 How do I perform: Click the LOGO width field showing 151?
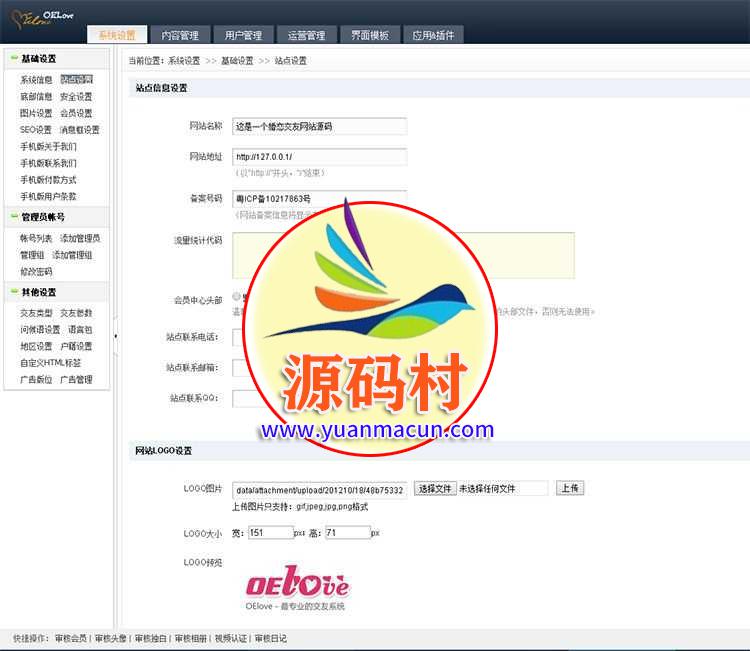pos(270,532)
